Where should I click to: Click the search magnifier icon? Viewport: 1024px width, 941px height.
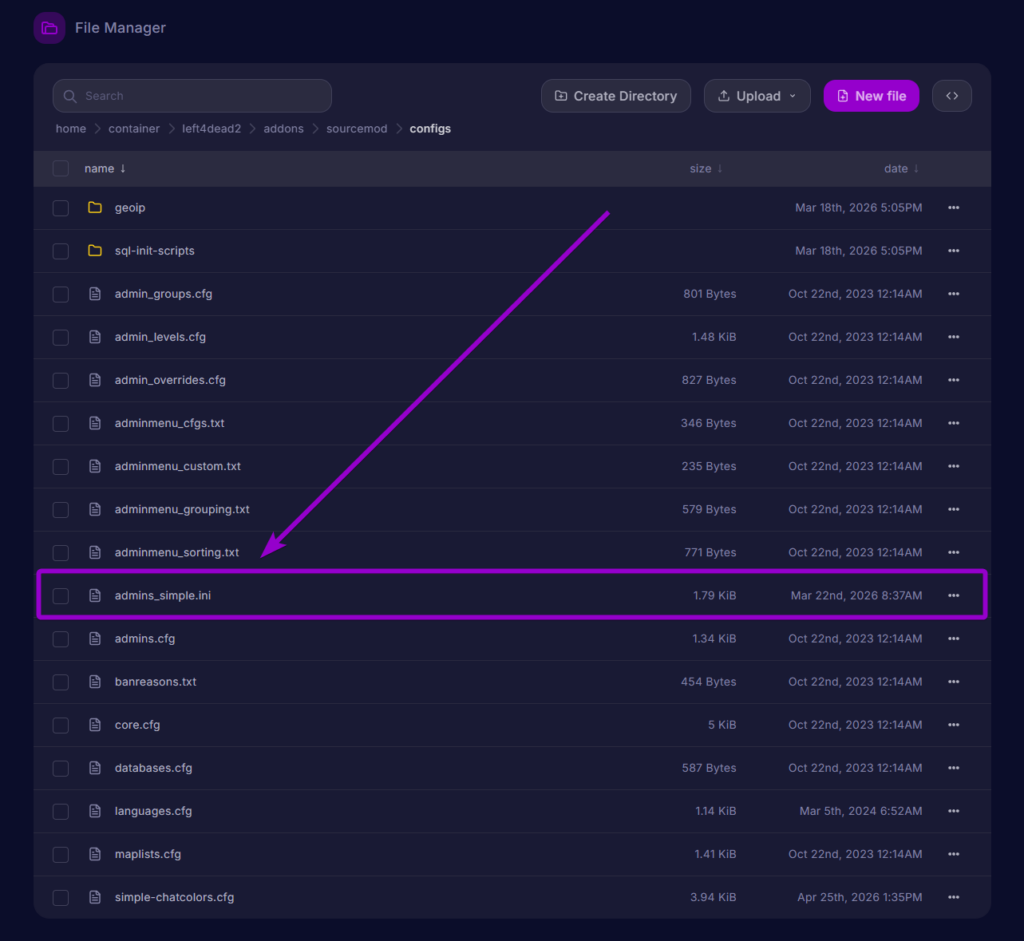69,95
